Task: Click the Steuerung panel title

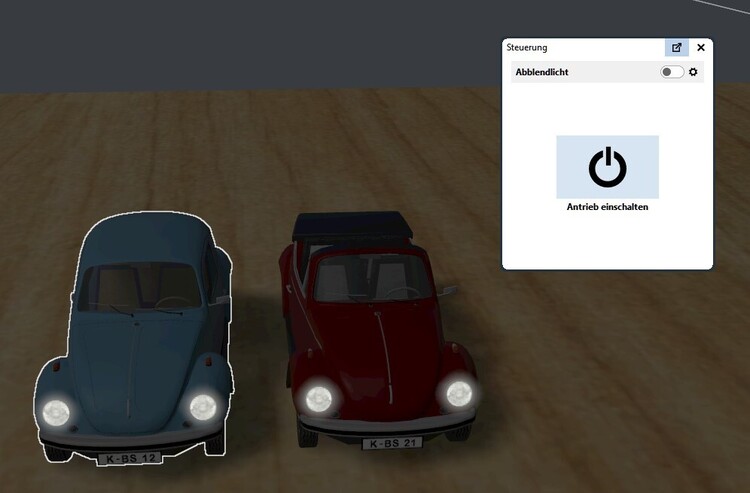Action: tap(527, 47)
